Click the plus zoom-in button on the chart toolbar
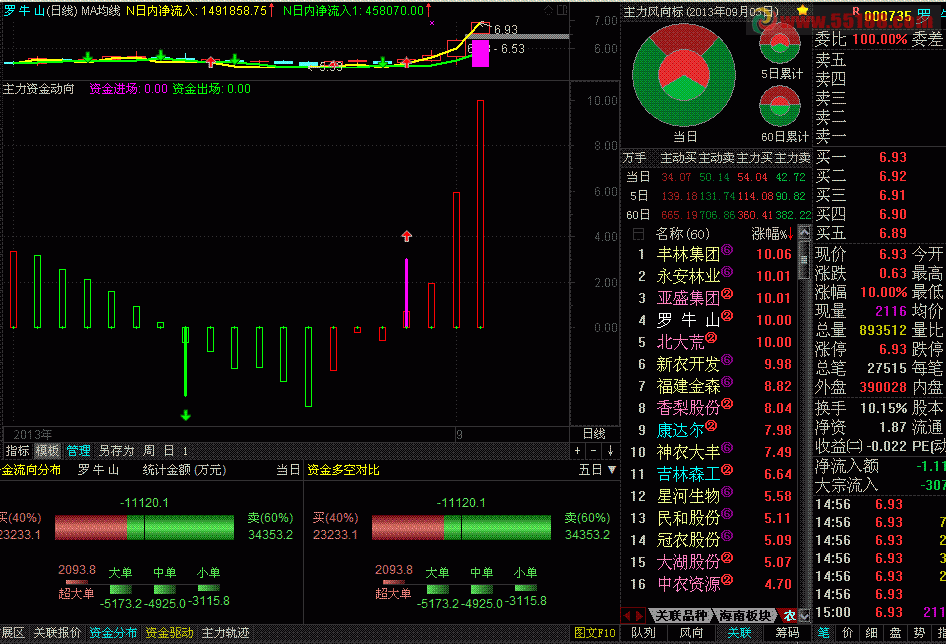 [x=577, y=451]
